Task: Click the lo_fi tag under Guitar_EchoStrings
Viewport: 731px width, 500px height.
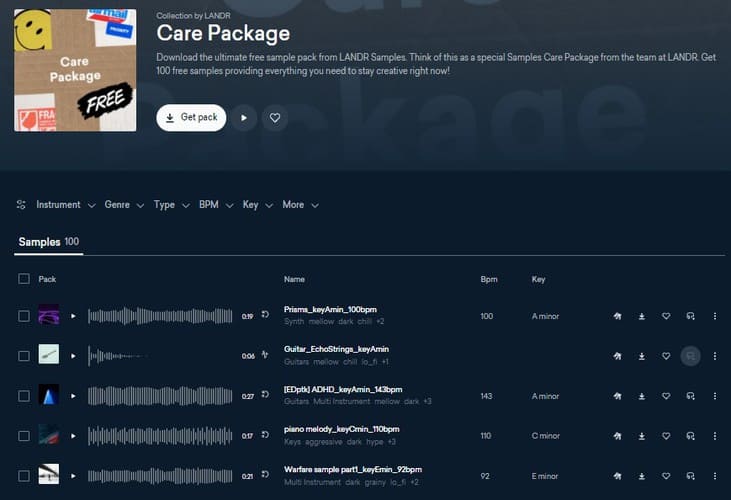Action: pos(368,362)
